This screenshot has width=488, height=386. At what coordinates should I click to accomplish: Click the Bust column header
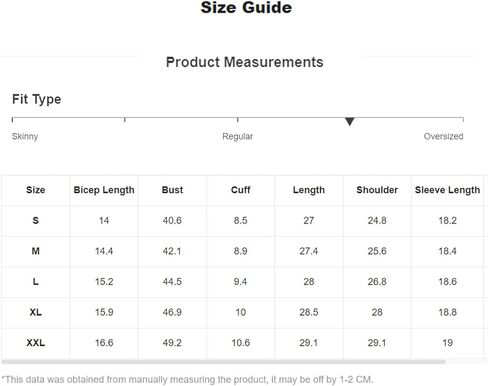pyautogui.click(x=172, y=190)
